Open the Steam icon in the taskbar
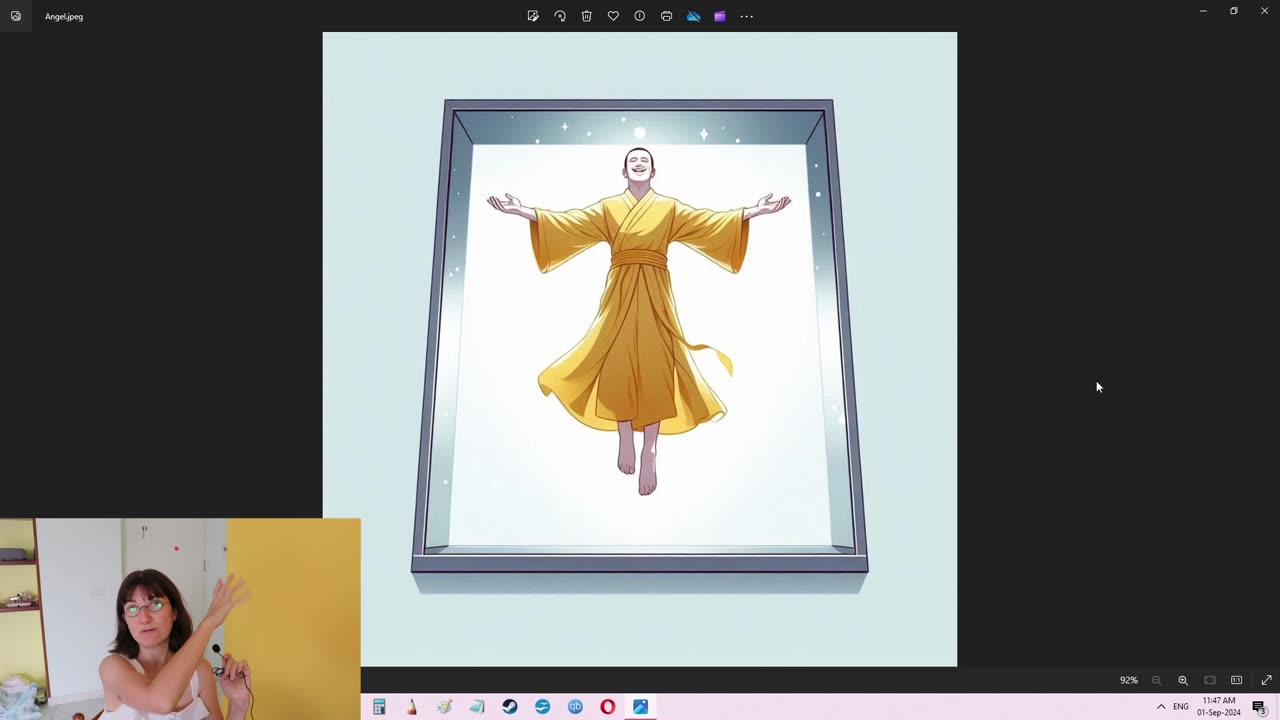Viewport: 1280px width, 720px height. pyautogui.click(x=510, y=707)
